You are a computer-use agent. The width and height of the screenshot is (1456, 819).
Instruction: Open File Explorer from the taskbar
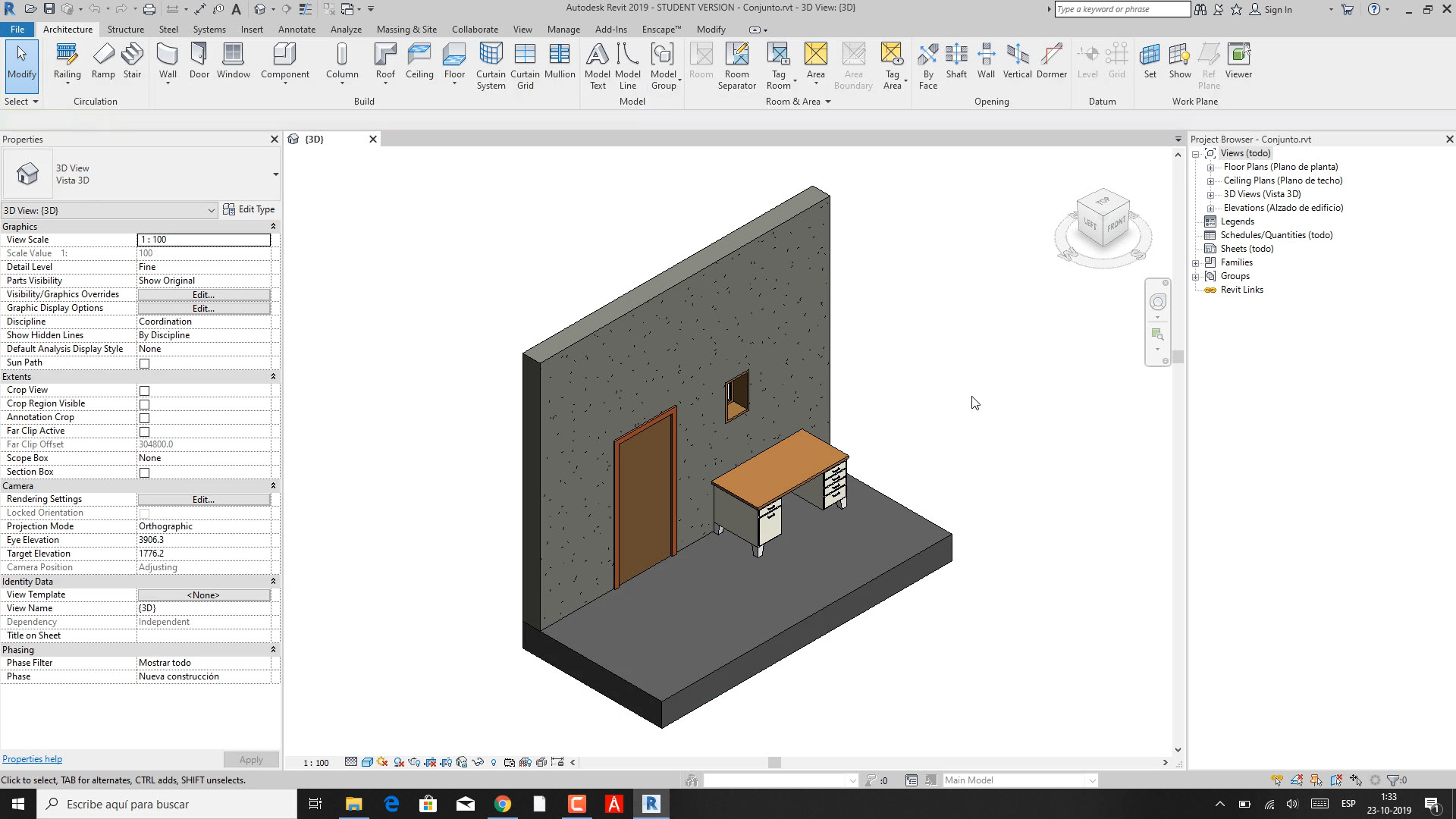[354, 804]
